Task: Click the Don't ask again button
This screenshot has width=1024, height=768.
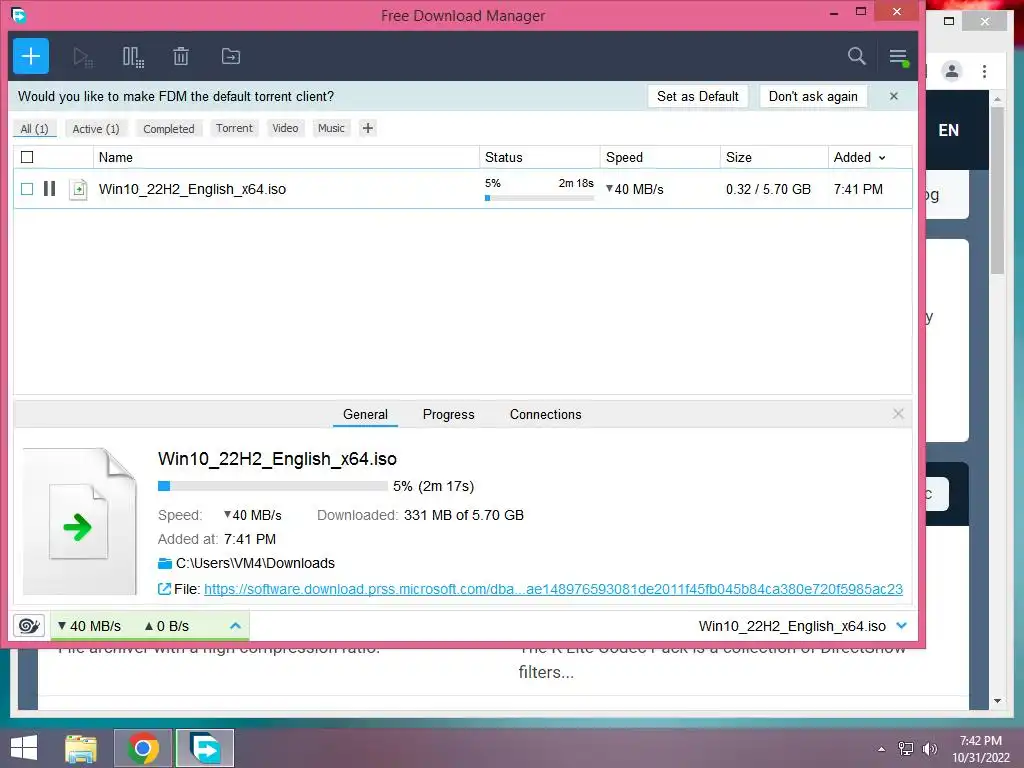Action: (813, 96)
